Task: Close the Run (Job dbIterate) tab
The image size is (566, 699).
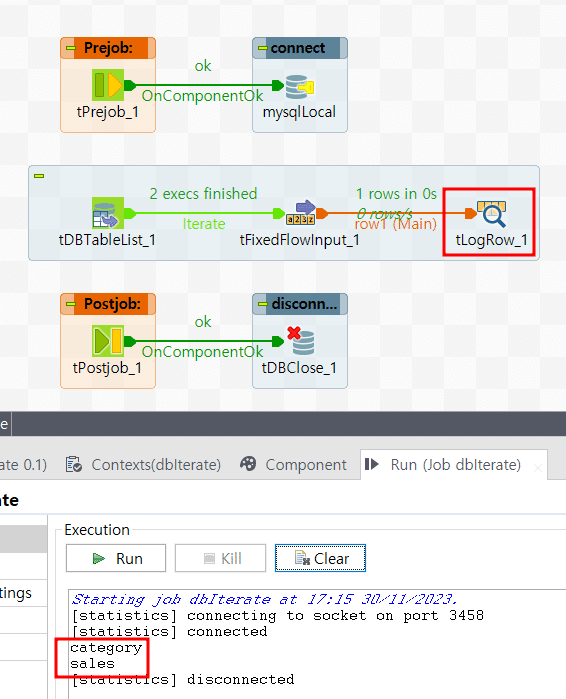Action: (x=538, y=468)
